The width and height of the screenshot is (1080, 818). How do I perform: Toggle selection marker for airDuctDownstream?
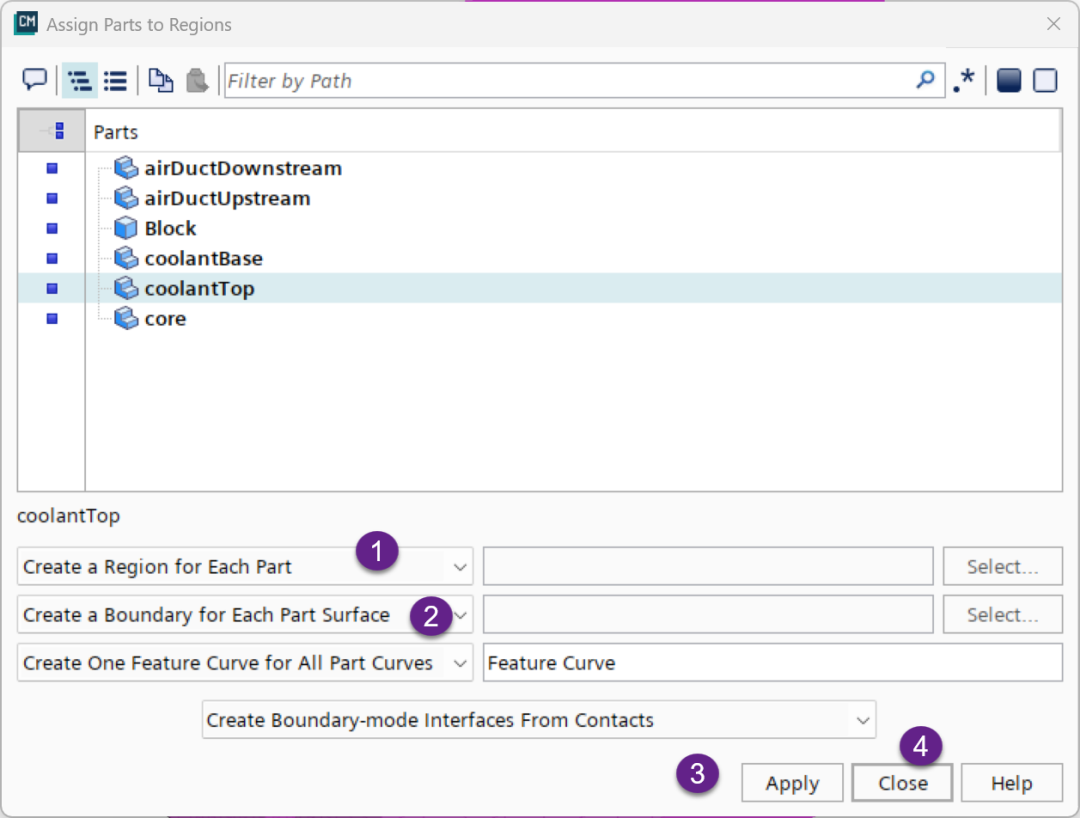(x=52, y=168)
